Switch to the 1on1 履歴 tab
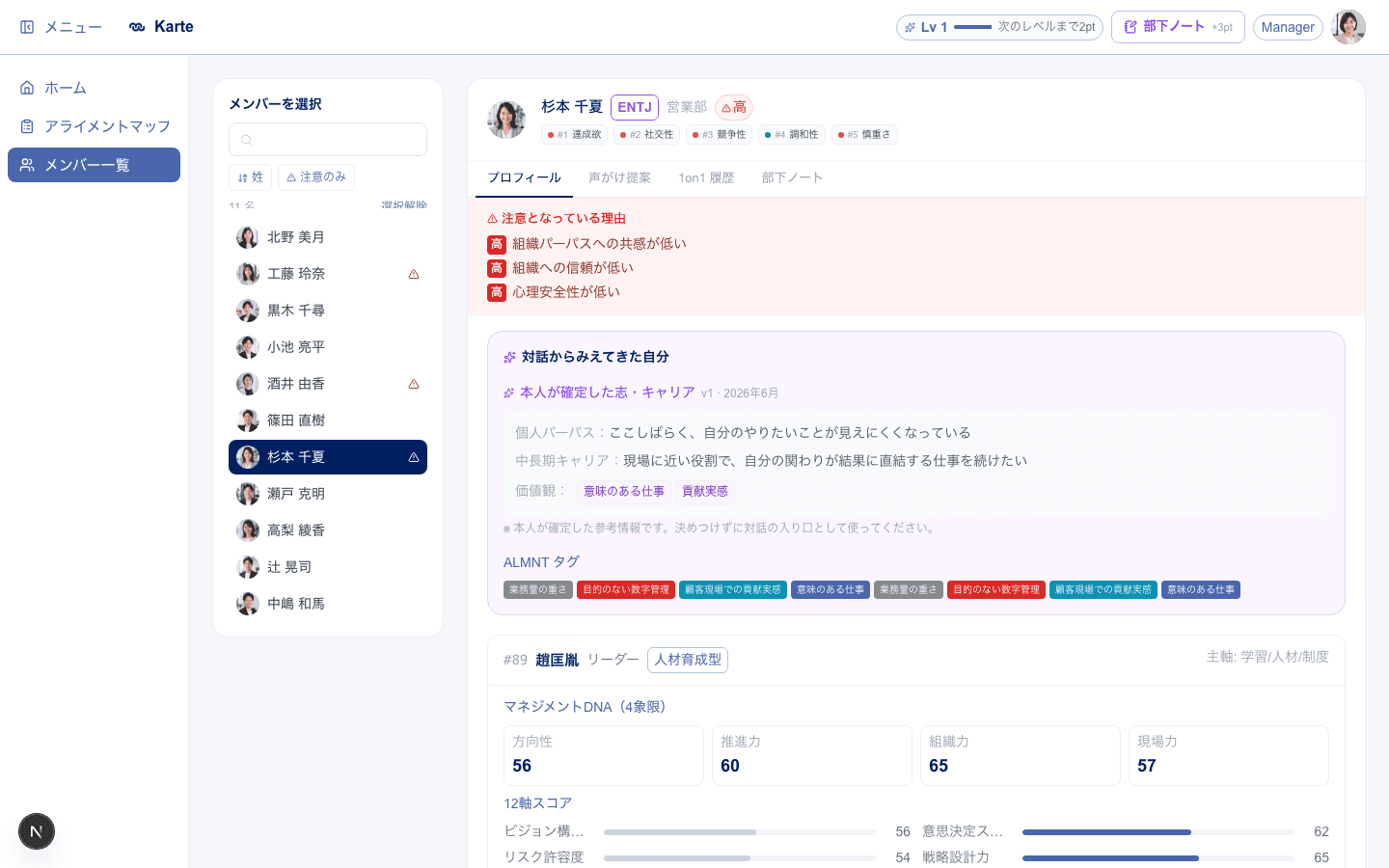 click(706, 178)
